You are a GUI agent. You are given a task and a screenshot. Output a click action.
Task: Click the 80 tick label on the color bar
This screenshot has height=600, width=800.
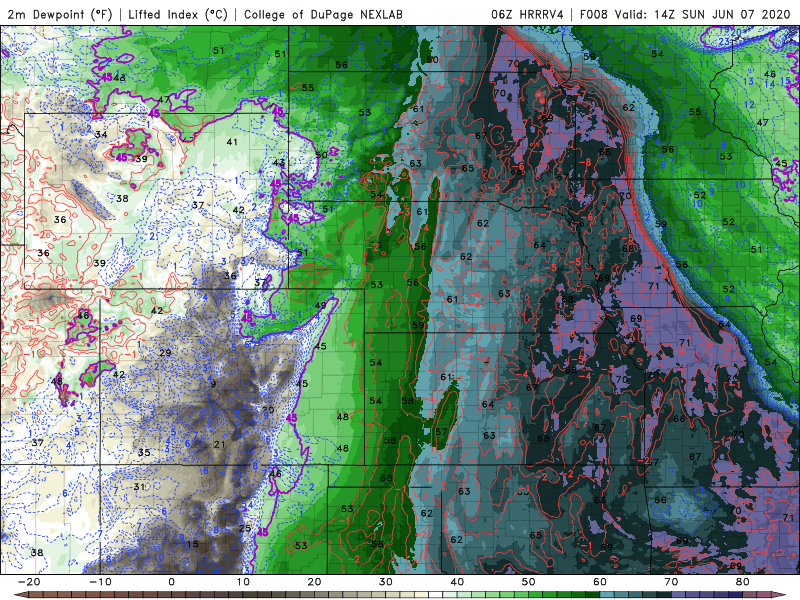tap(743, 582)
